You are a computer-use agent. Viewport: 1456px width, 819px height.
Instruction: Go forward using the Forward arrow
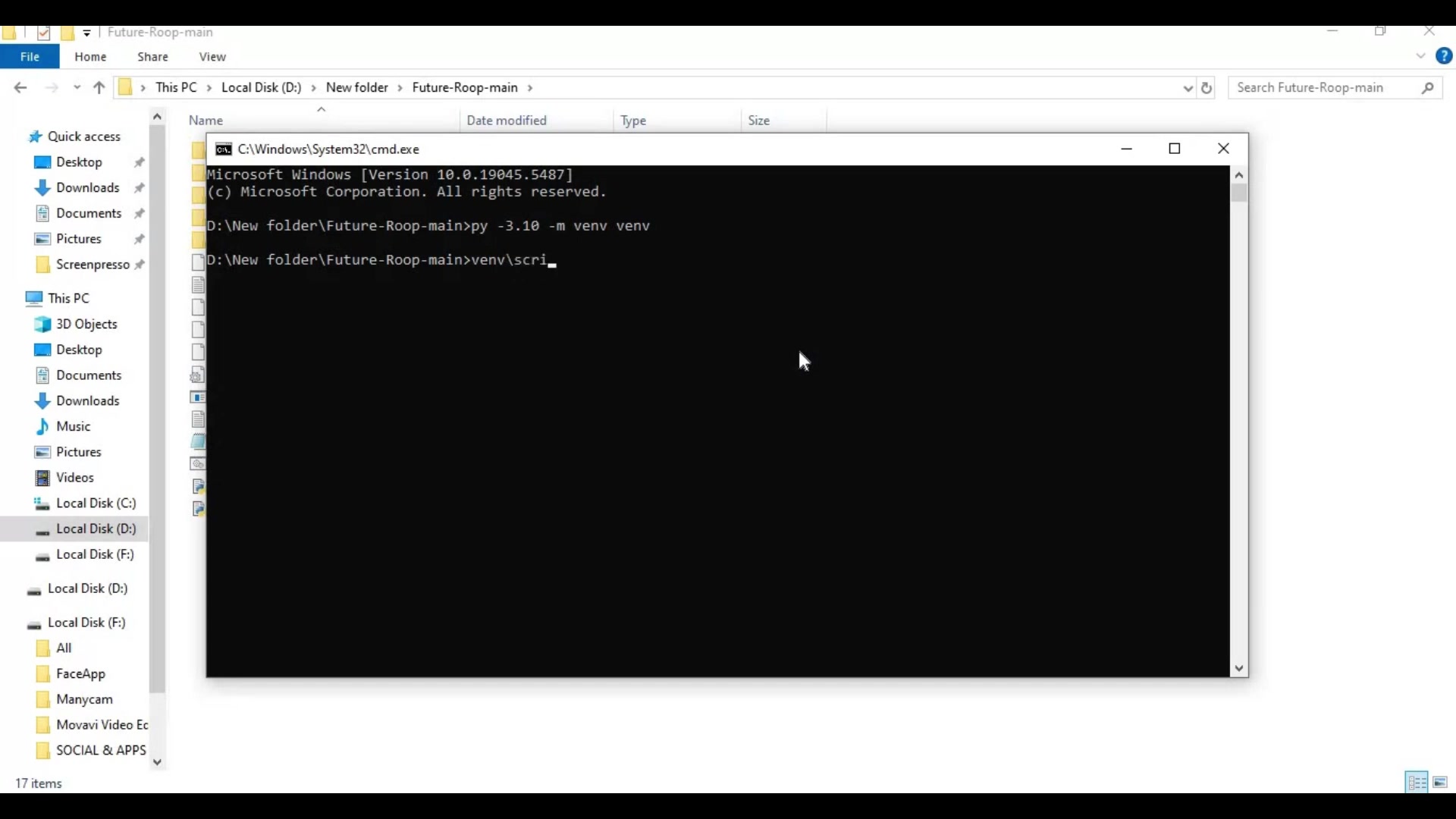(x=52, y=88)
